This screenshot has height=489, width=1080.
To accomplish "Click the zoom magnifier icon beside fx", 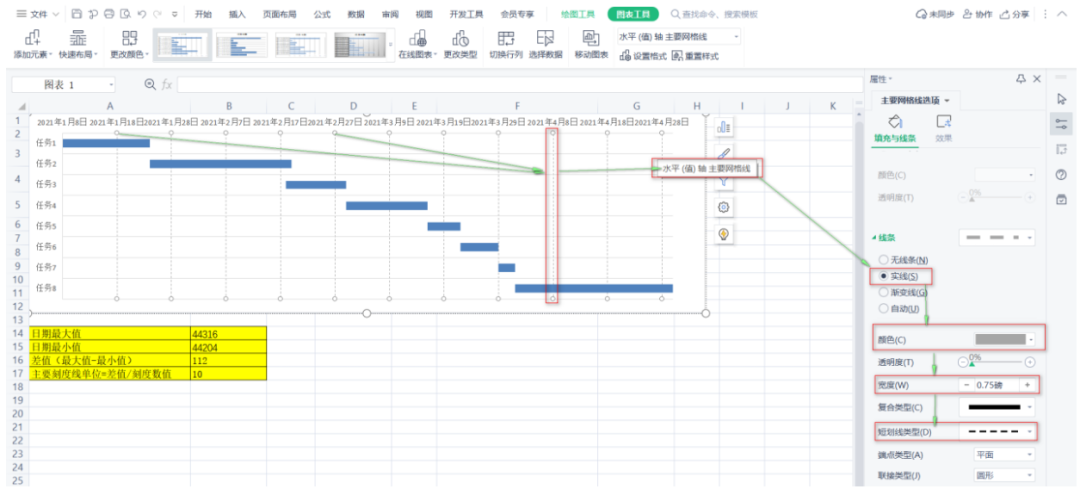I will point(149,84).
